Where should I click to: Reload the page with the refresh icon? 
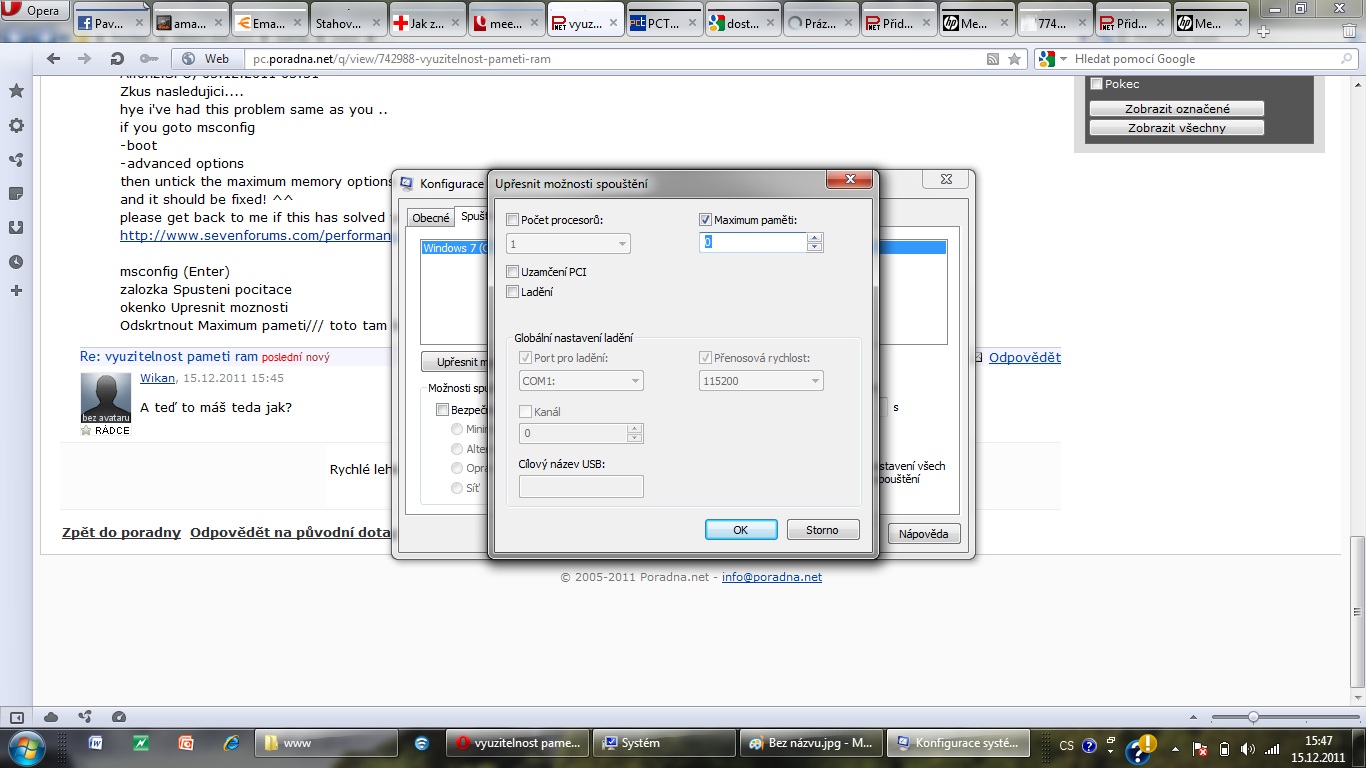[117, 59]
